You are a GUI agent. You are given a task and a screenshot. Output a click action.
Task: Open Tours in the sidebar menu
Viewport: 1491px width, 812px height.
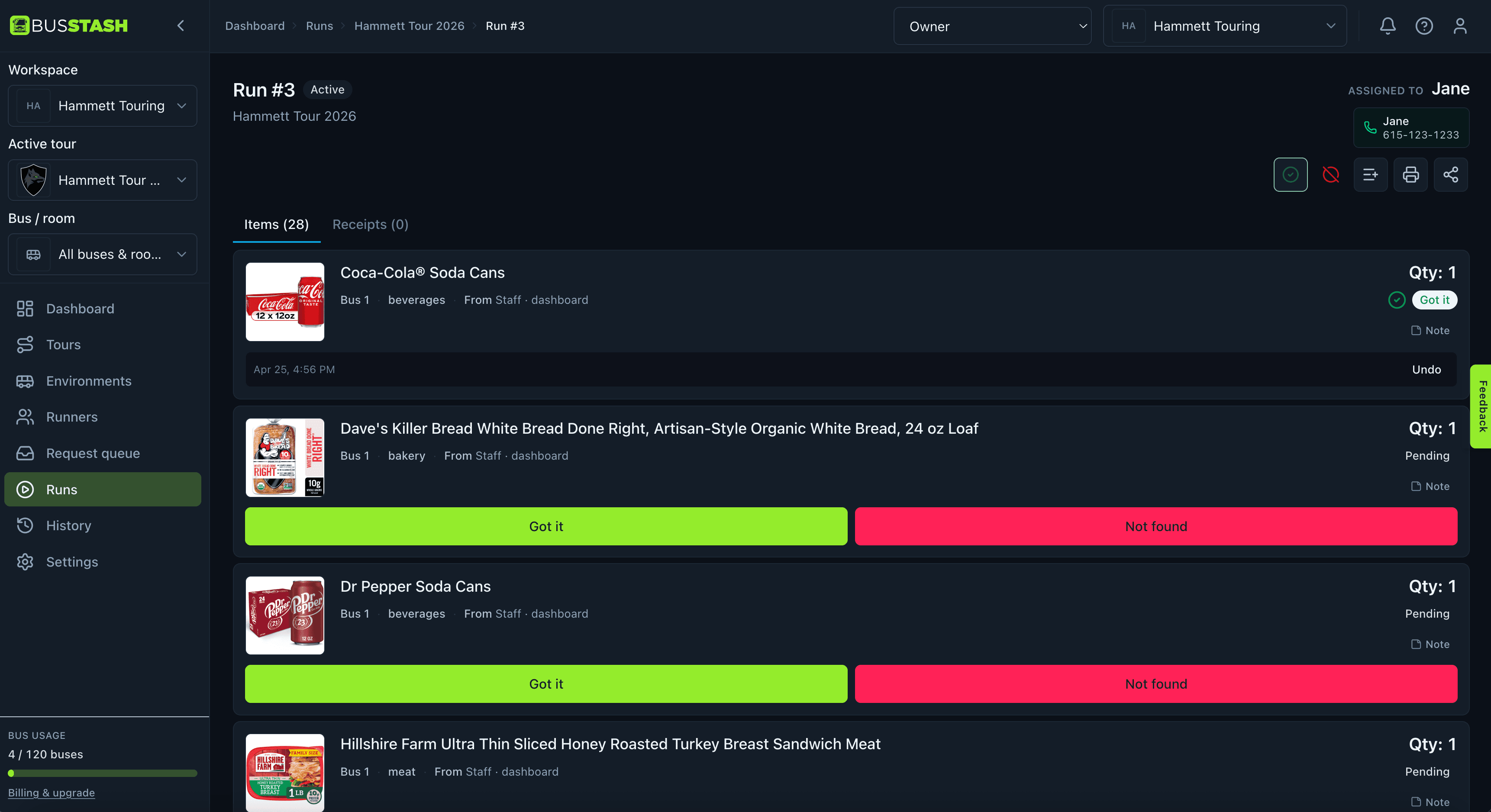click(x=103, y=345)
